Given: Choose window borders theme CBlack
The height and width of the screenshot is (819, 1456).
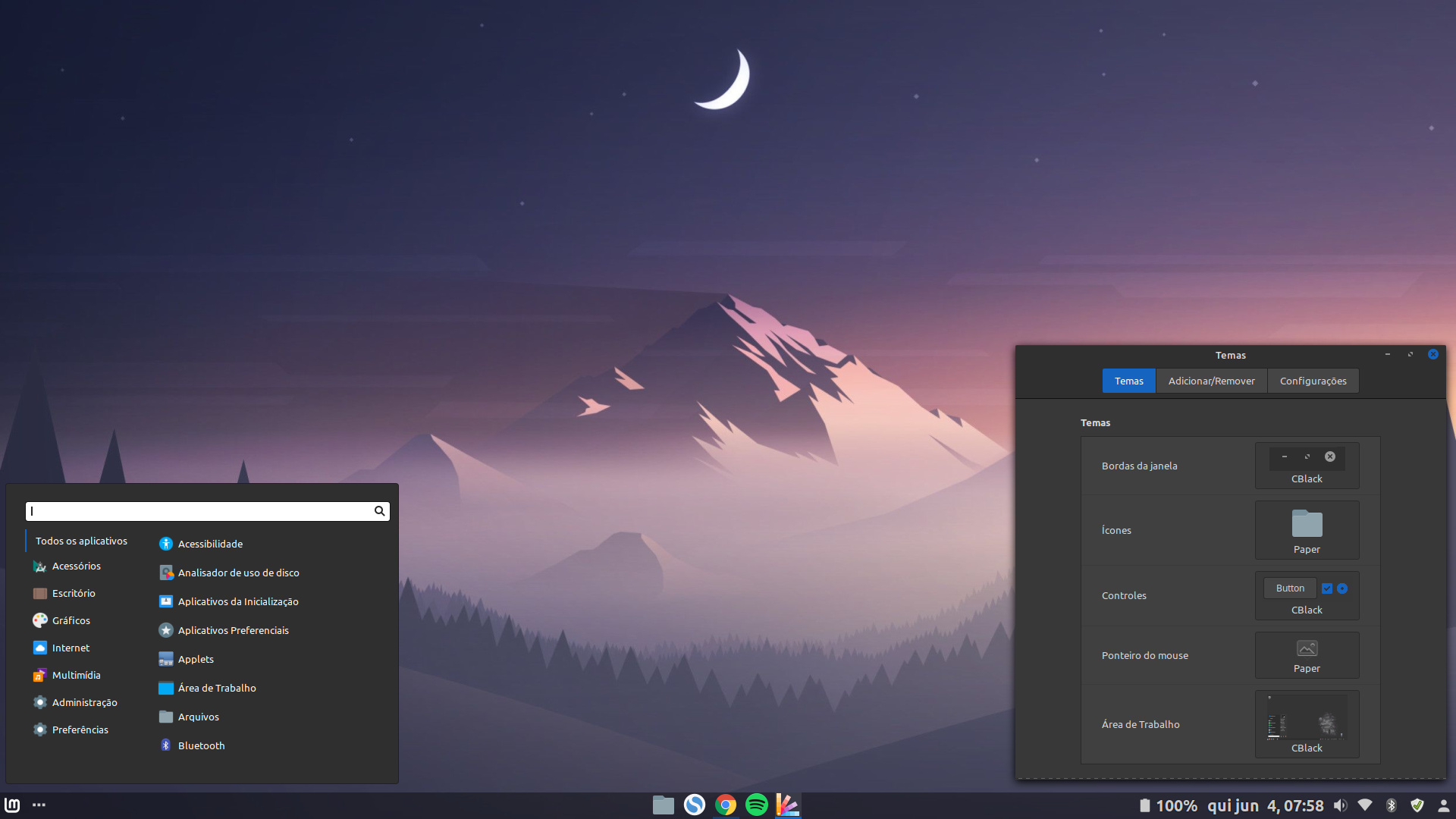Looking at the screenshot, I should (1307, 466).
